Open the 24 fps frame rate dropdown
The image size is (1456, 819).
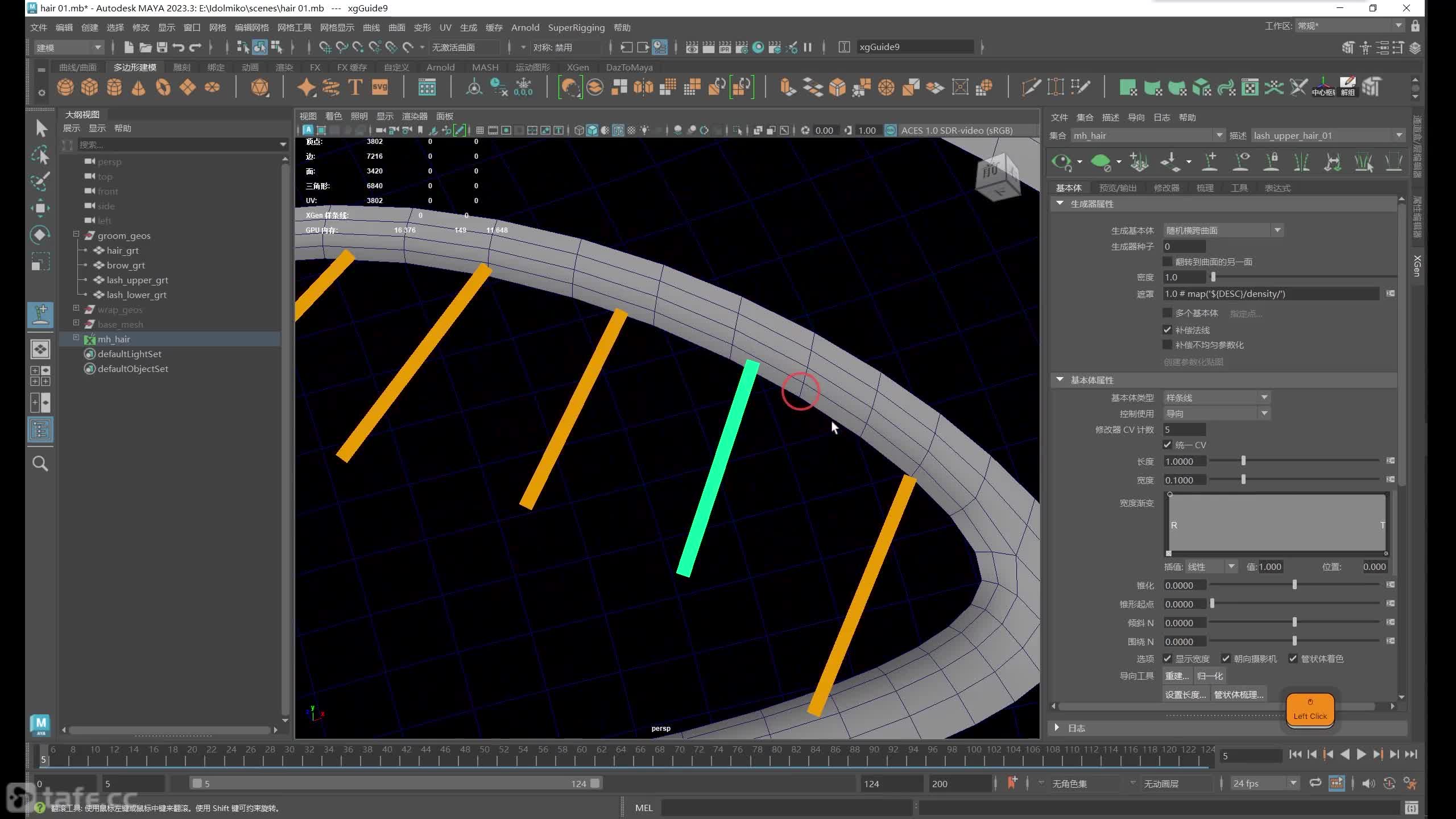(1265, 783)
